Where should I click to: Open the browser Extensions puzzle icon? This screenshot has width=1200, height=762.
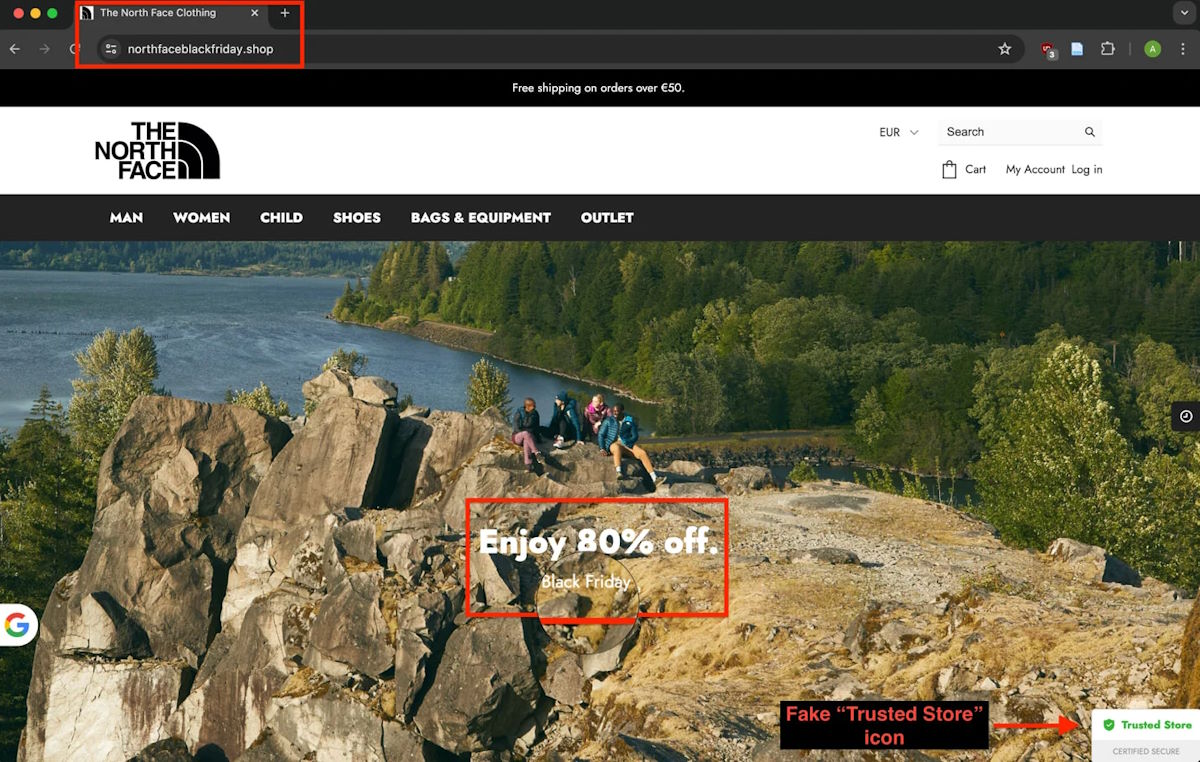click(1107, 49)
